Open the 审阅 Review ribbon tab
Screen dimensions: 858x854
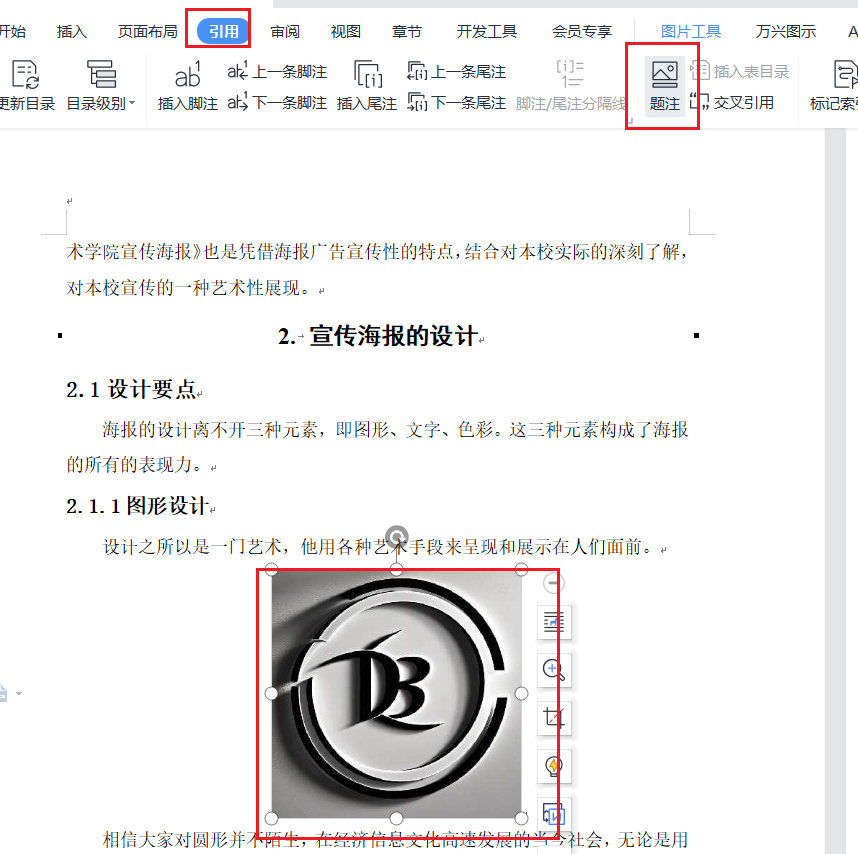click(284, 30)
